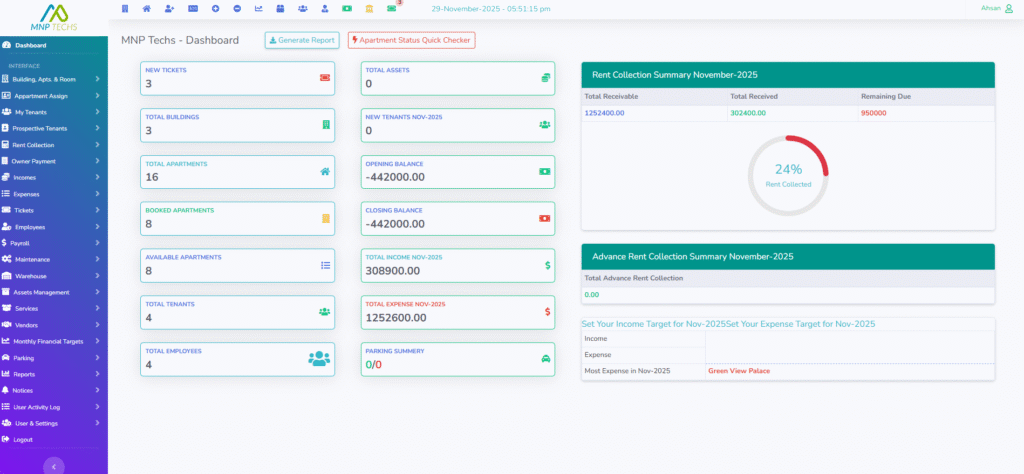
Task: Click the car icon on Parking Summery card
Action: pyautogui.click(x=545, y=358)
